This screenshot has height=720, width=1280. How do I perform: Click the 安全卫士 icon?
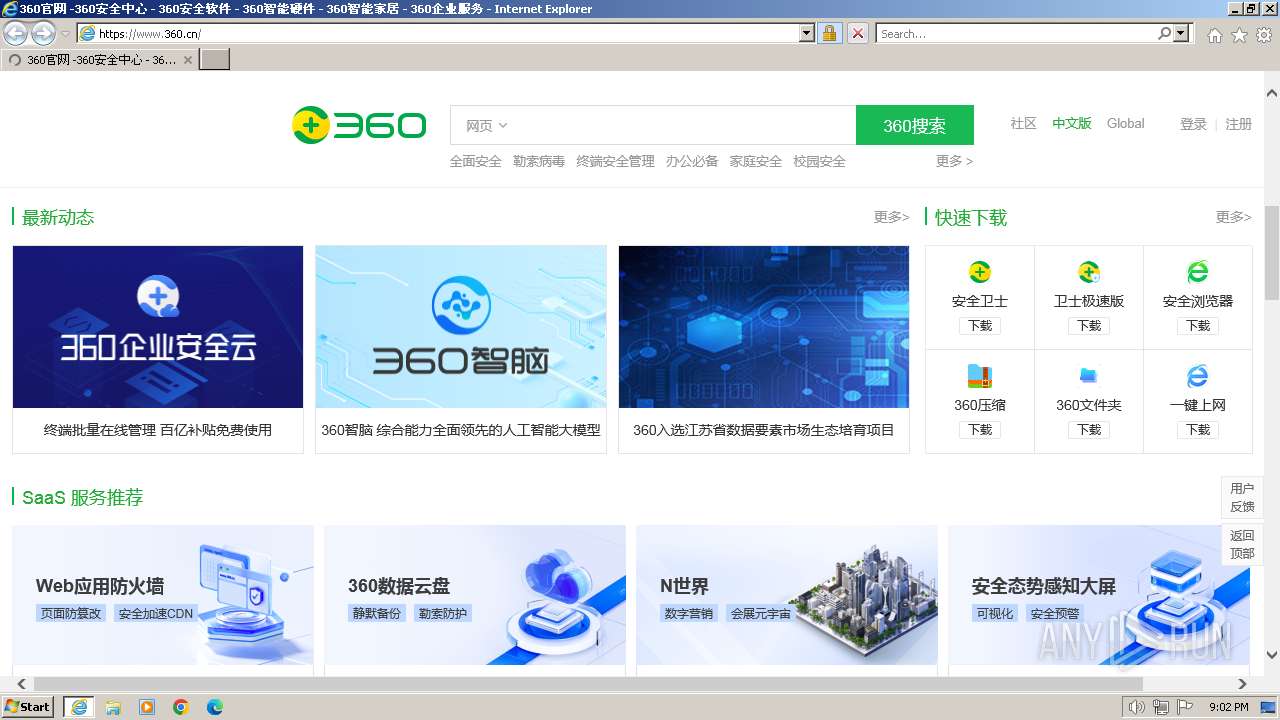(980, 272)
